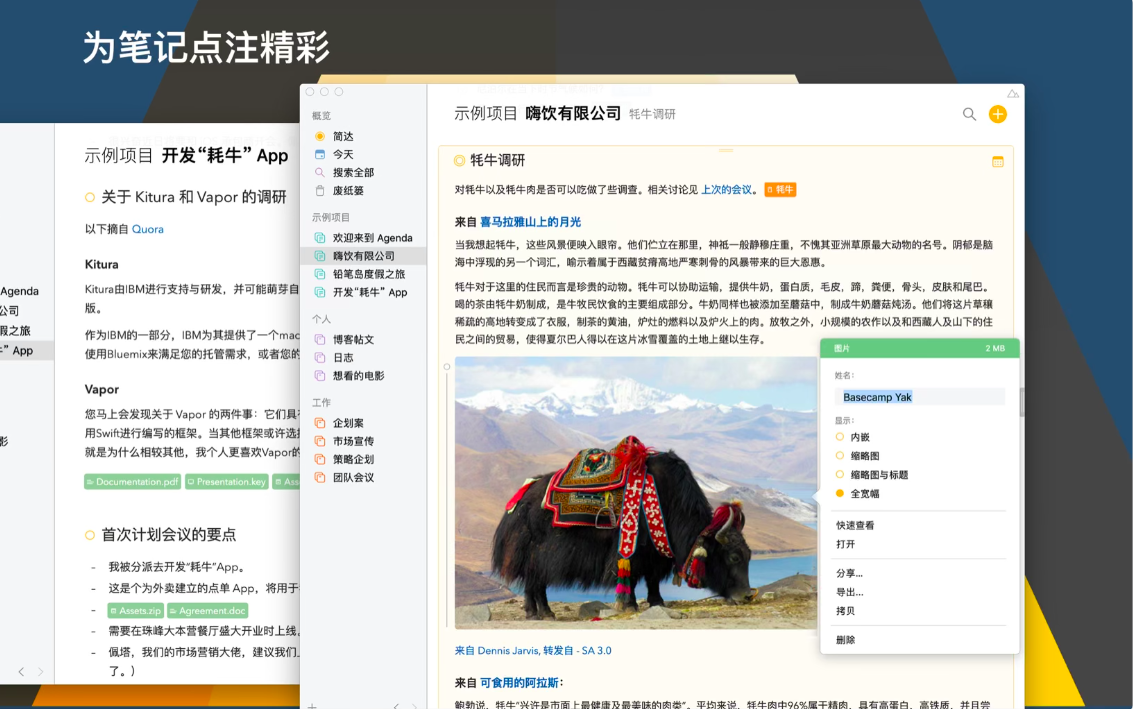Click the yellow add note plus button
This screenshot has height=709, width=1134.
(997, 114)
